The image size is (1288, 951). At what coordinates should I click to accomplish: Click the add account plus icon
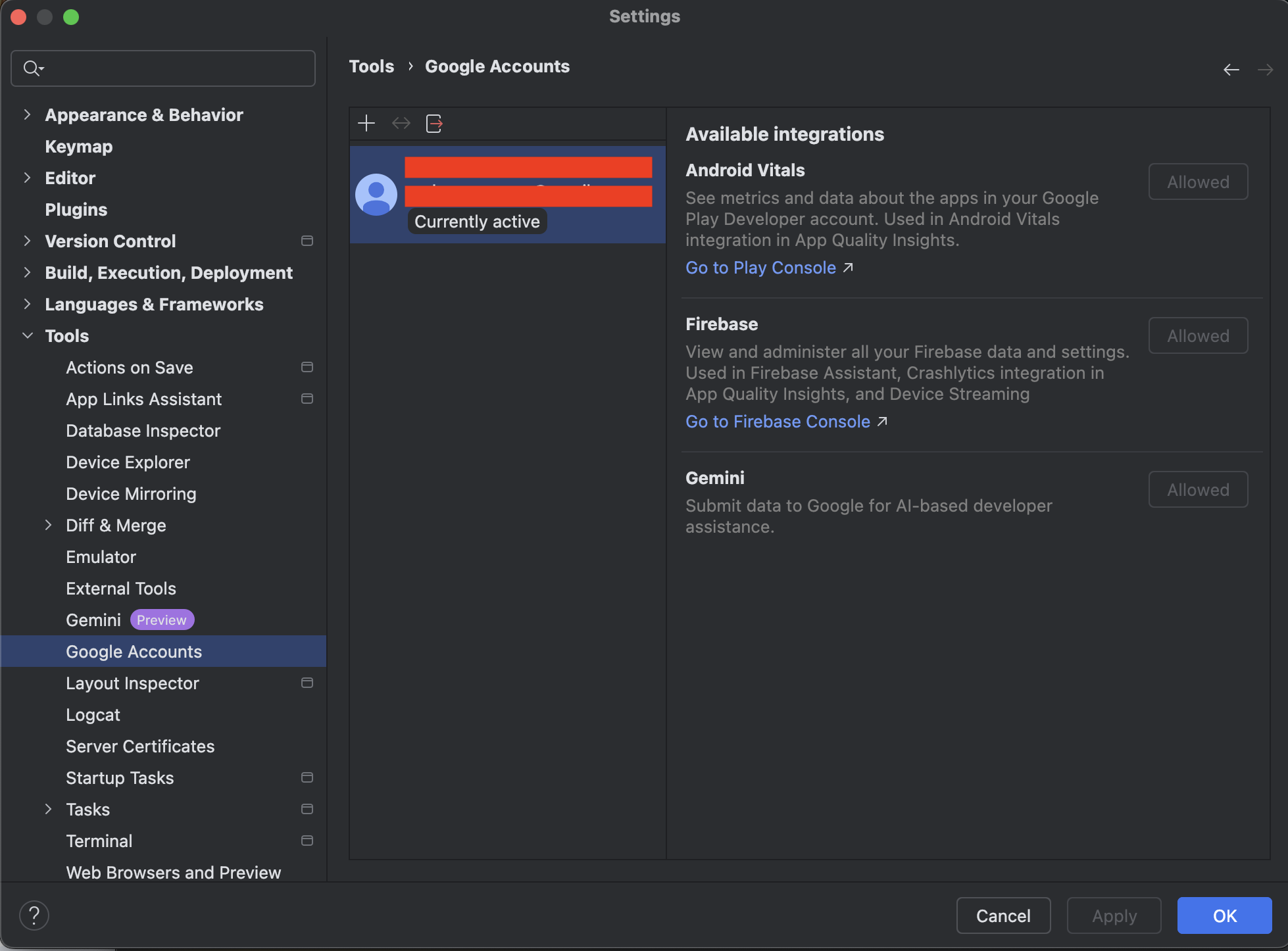366,123
